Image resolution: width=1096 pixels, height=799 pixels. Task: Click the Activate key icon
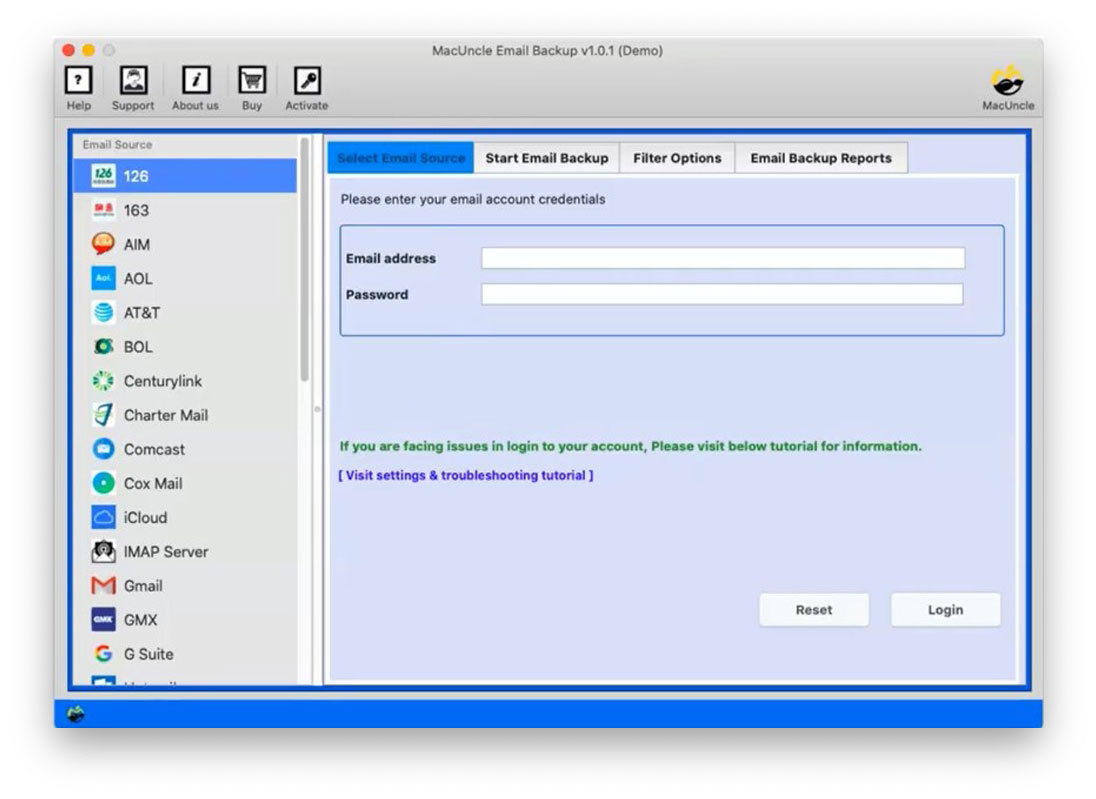point(306,82)
